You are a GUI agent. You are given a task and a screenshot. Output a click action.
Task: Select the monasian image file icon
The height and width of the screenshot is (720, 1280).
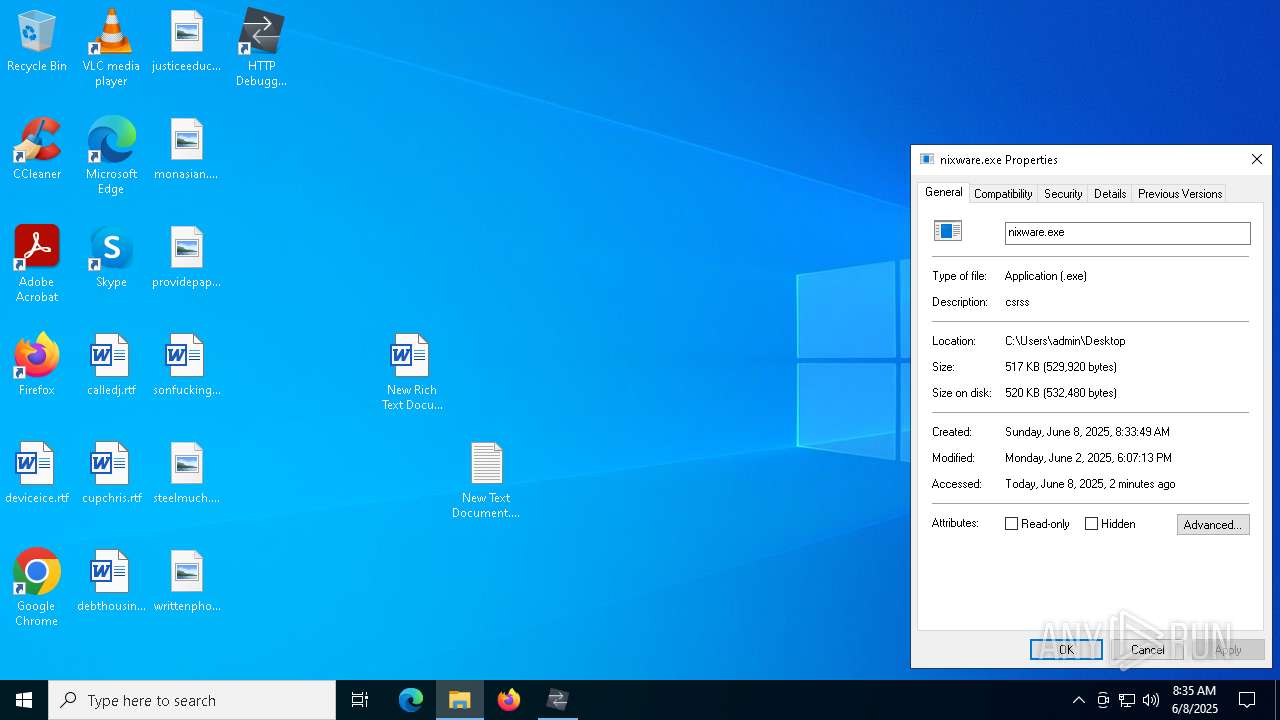pos(186,149)
